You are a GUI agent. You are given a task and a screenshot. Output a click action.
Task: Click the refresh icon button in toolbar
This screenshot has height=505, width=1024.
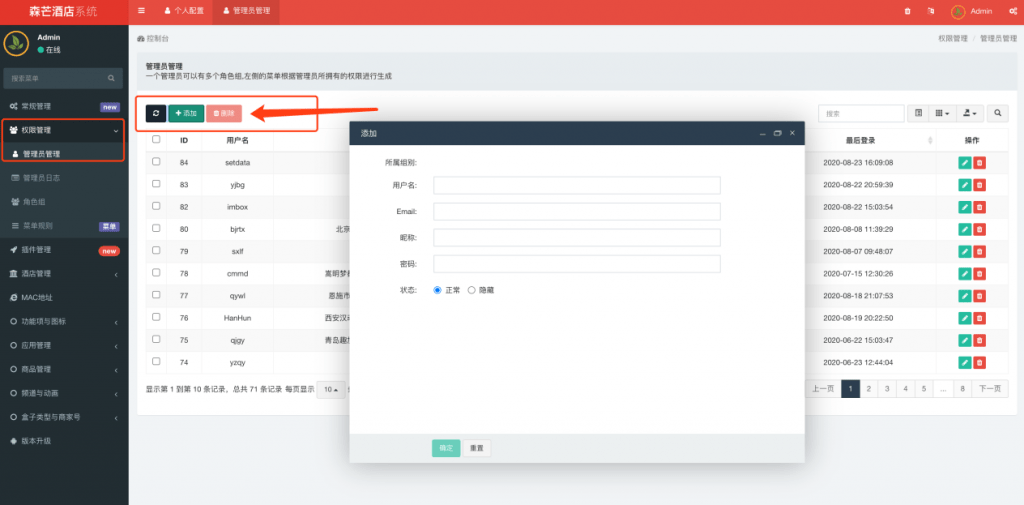[156, 114]
